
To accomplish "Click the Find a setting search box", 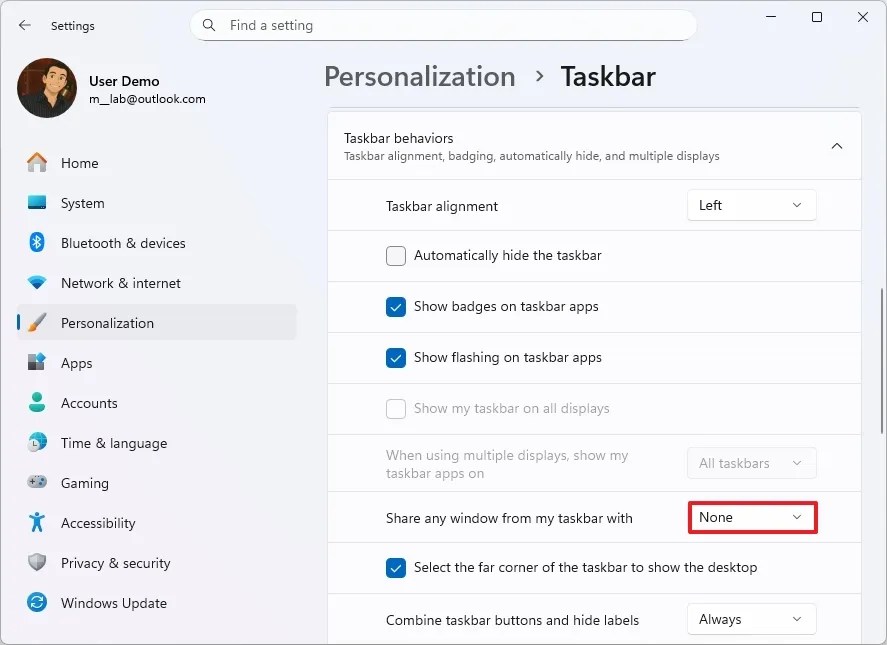I will 443,24.
